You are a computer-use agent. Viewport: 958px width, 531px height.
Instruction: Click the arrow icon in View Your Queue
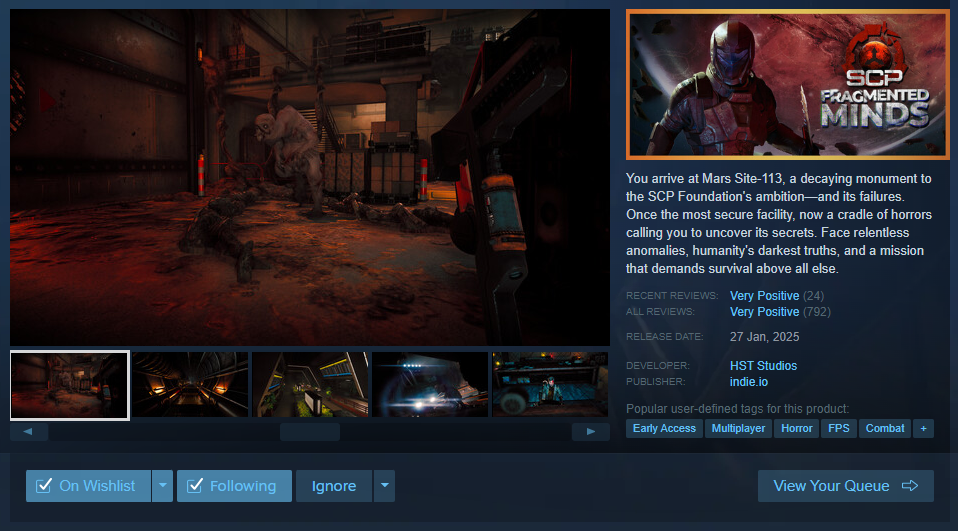pos(910,486)
